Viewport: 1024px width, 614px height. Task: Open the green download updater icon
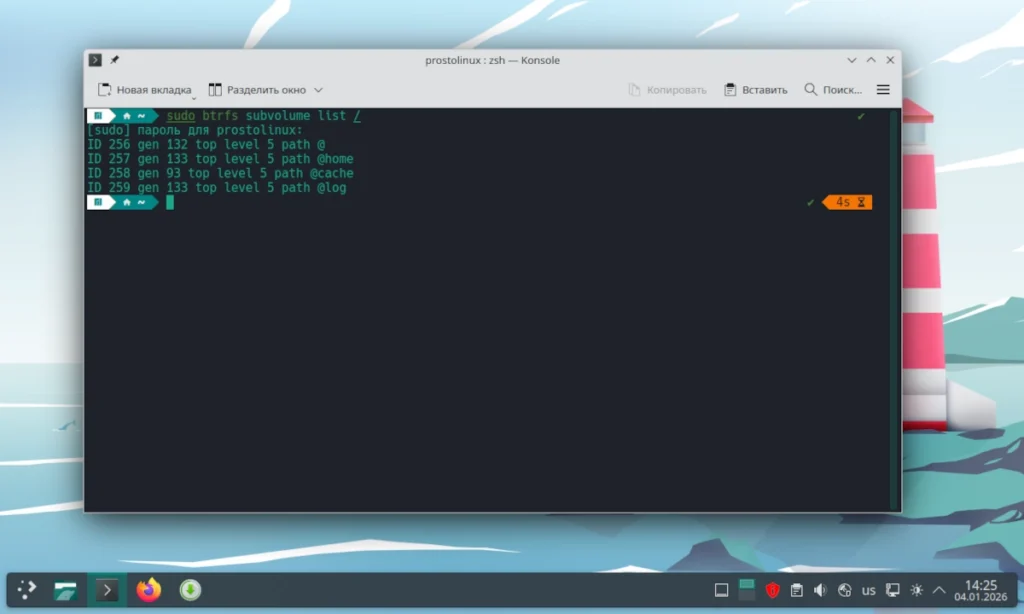coord(190,590)
